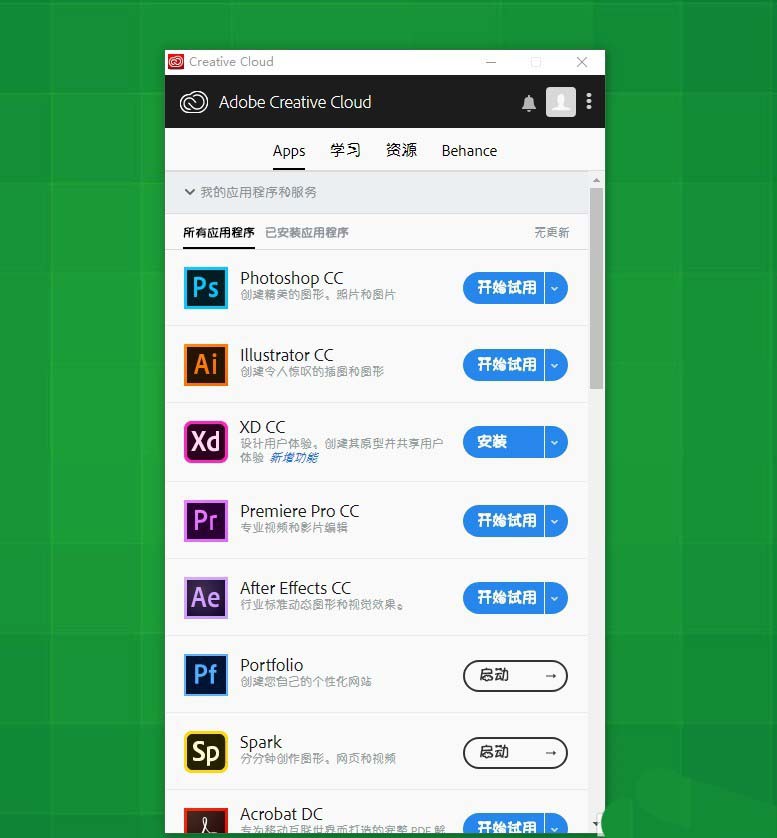Click the XD CC app icon

206,441
